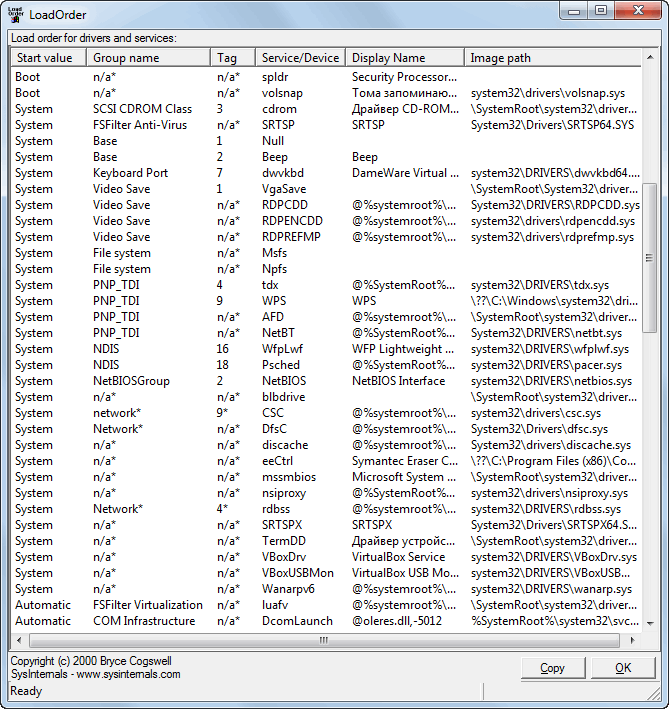Click the OK button

(623, 668)
